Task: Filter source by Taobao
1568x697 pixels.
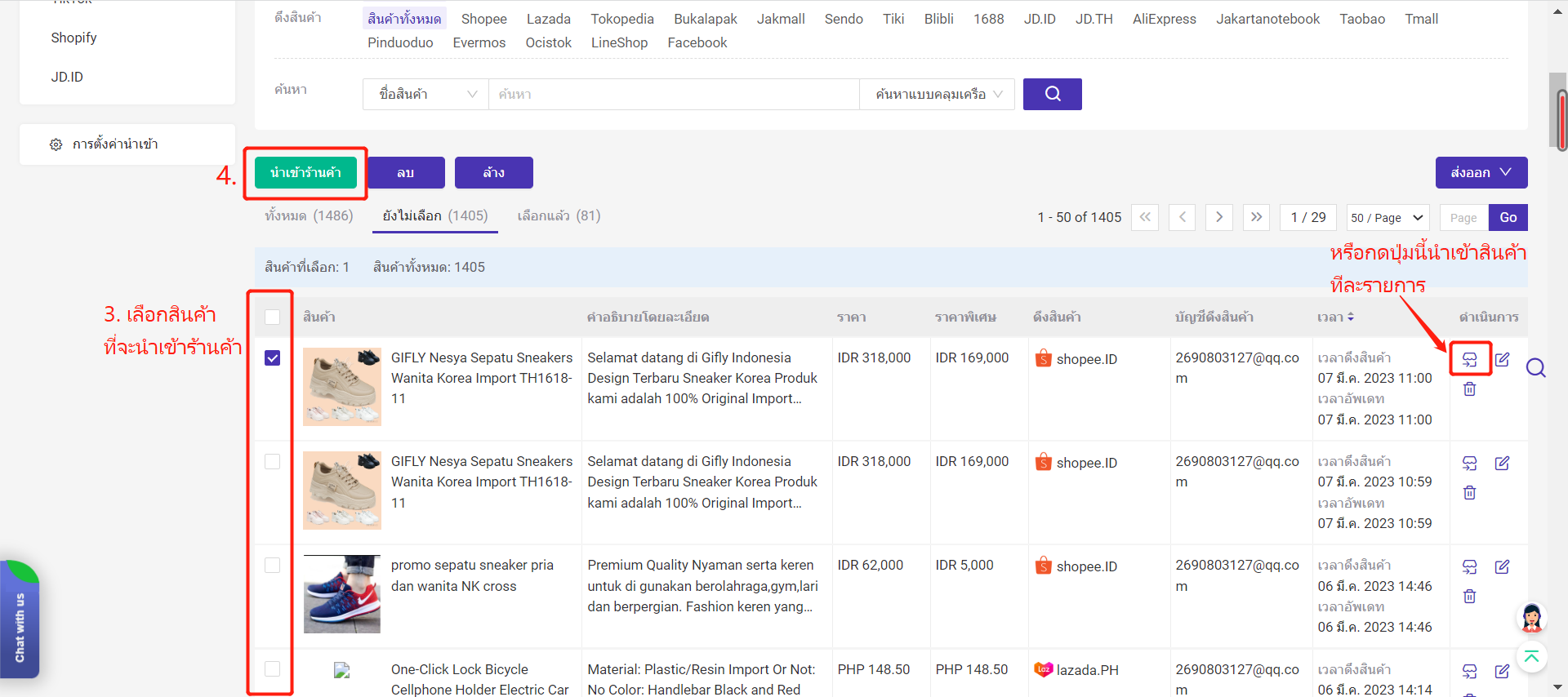Action: (1361, 19)
